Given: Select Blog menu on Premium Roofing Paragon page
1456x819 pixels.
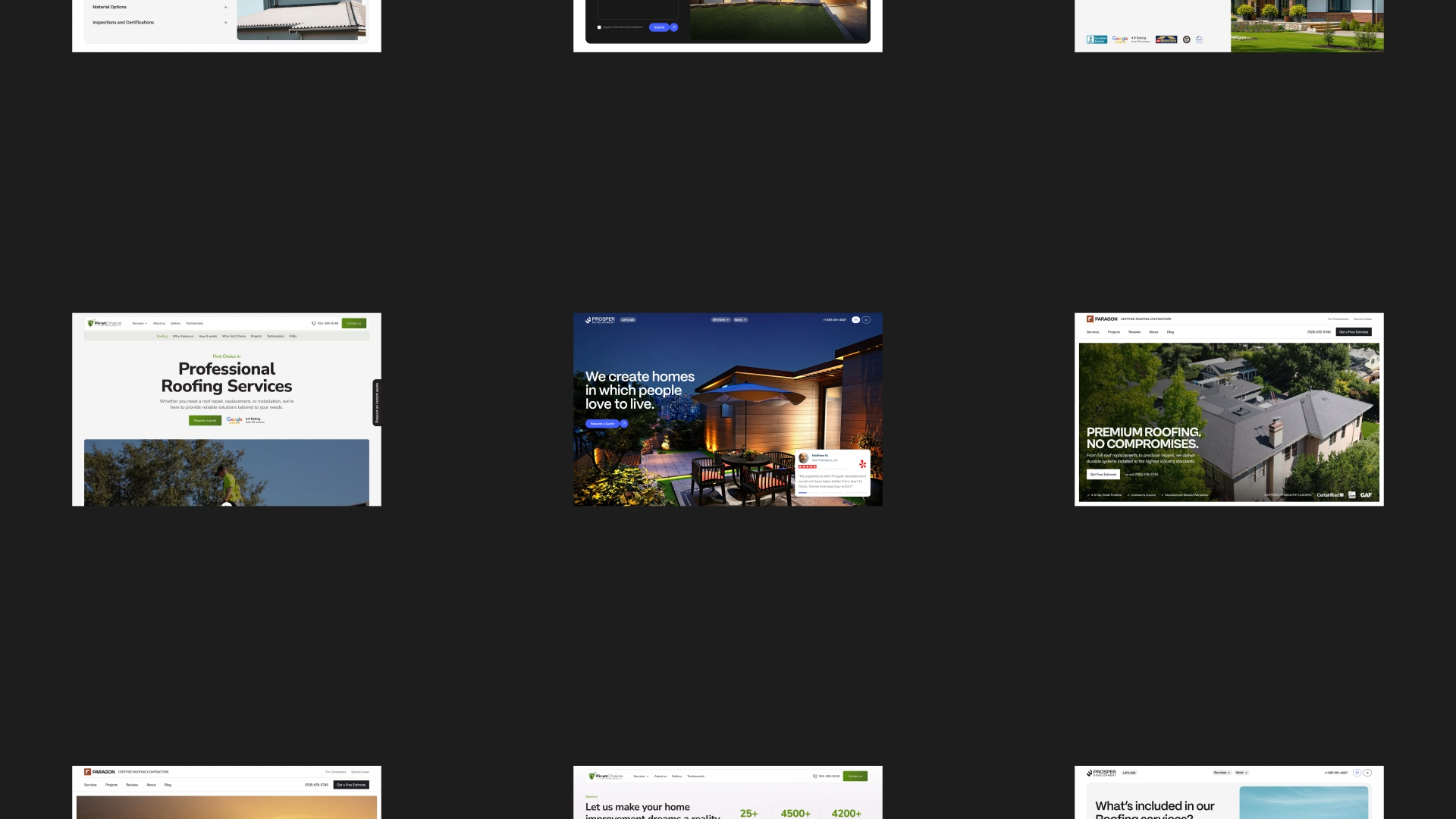Looking at the screenshot, I should click(x=1170, y=332).
